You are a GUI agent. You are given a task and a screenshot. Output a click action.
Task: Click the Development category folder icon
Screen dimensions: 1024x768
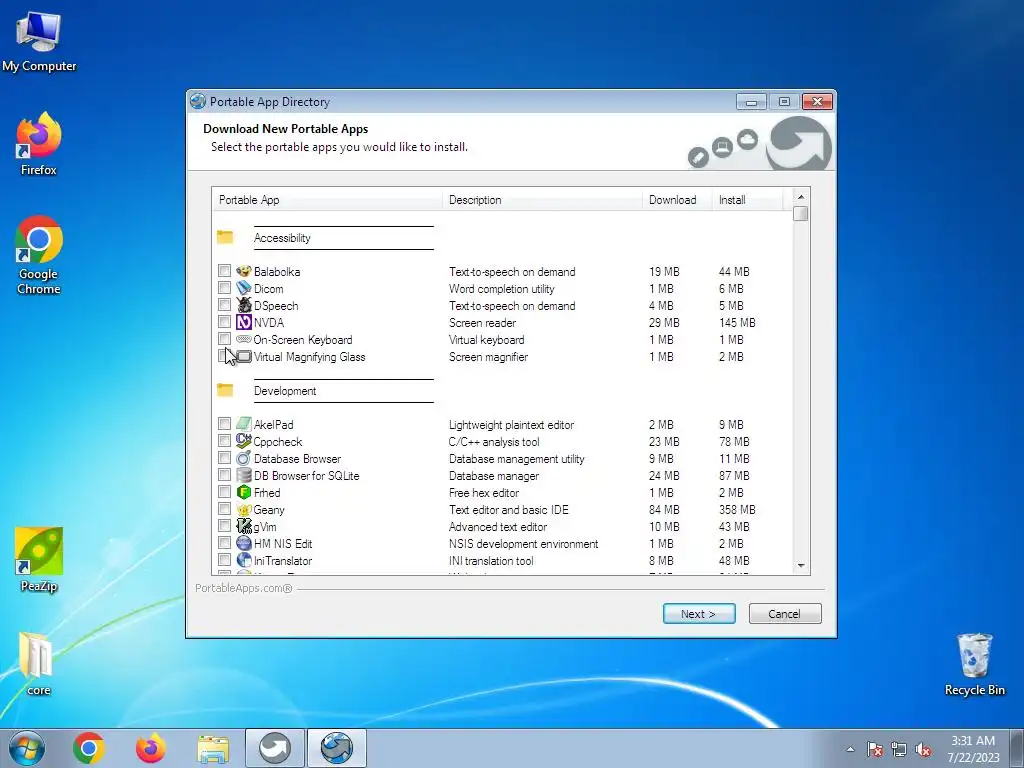tap(225, 389)
